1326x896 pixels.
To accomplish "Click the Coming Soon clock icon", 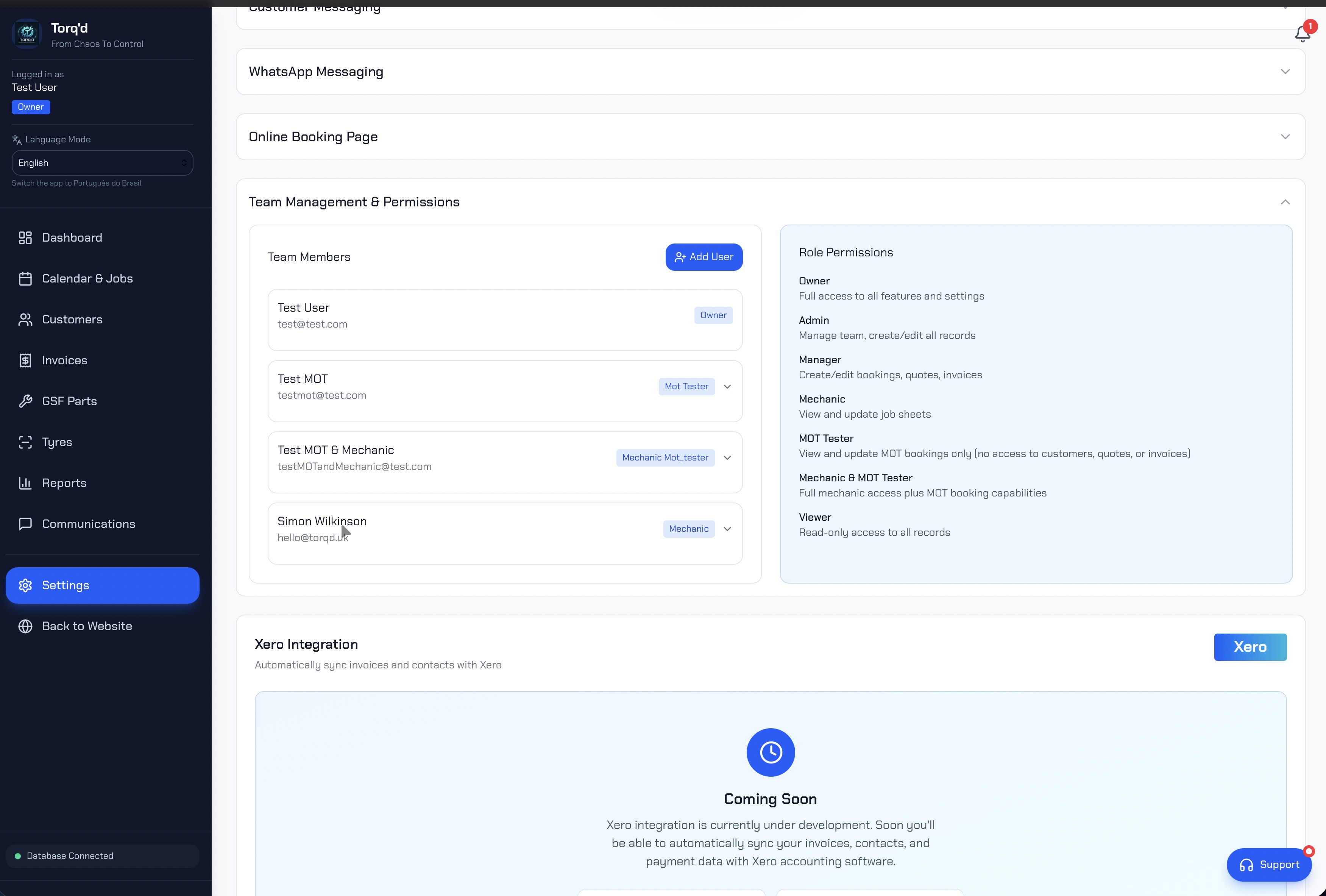I will [770, 752].
